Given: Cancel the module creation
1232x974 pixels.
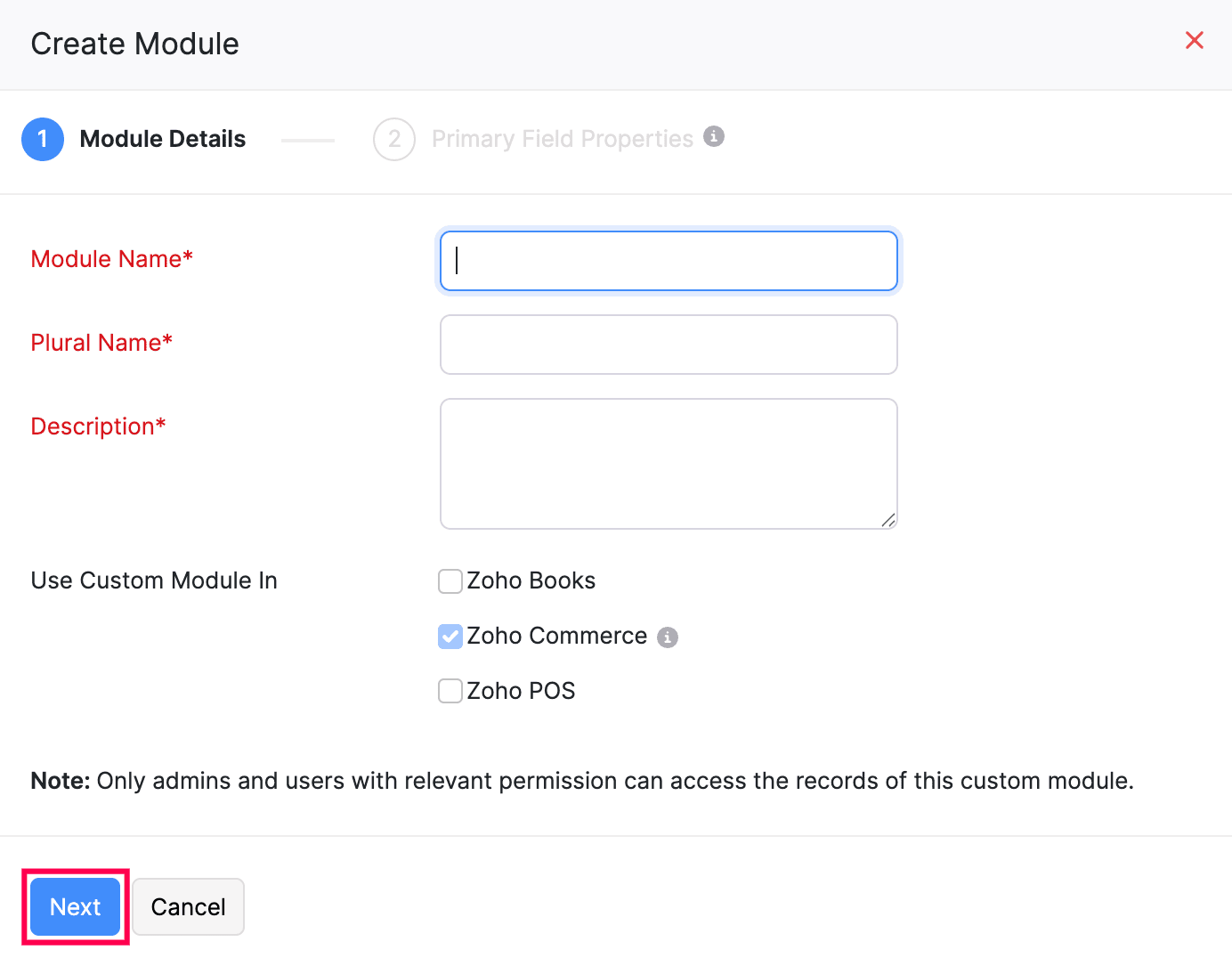Looking at the screenshot, I should pos(189,906).
